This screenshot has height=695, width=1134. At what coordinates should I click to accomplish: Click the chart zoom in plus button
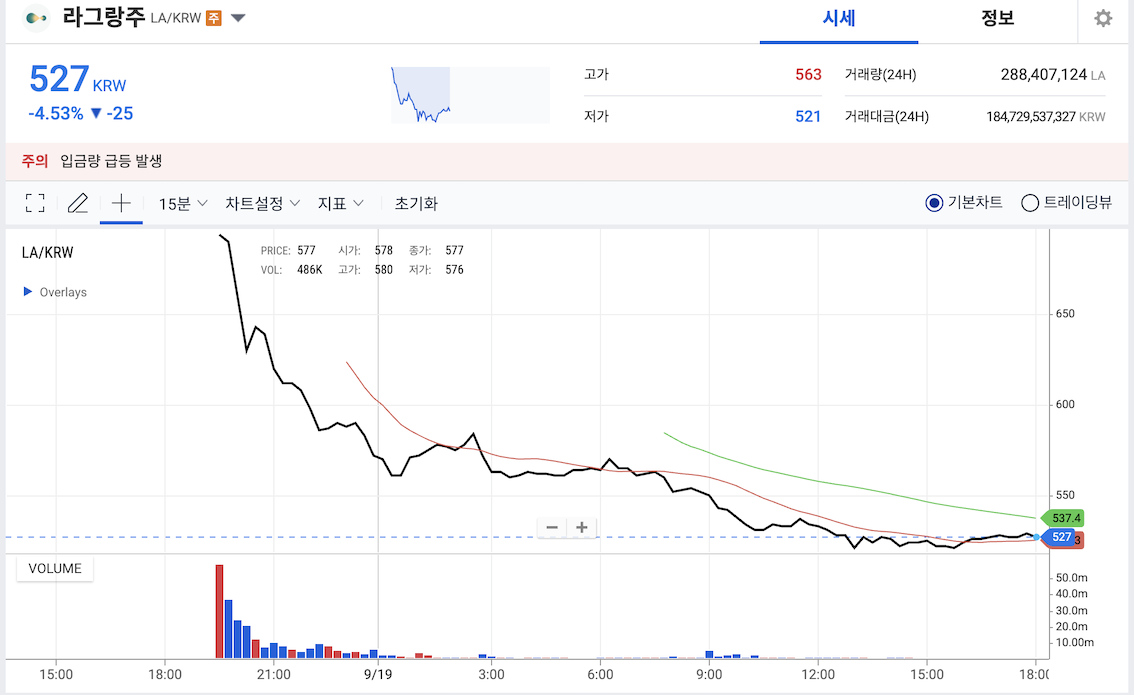coord(581,527)
